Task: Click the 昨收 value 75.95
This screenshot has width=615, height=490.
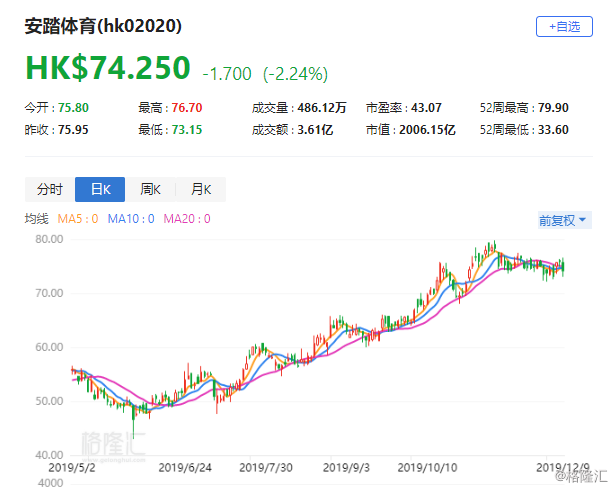Action: (73, 129)
